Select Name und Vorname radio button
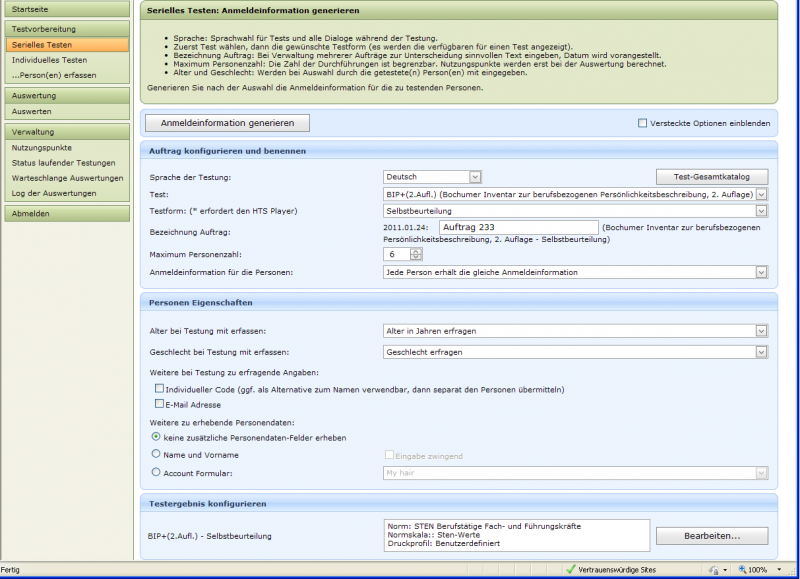 pos(155,455)
